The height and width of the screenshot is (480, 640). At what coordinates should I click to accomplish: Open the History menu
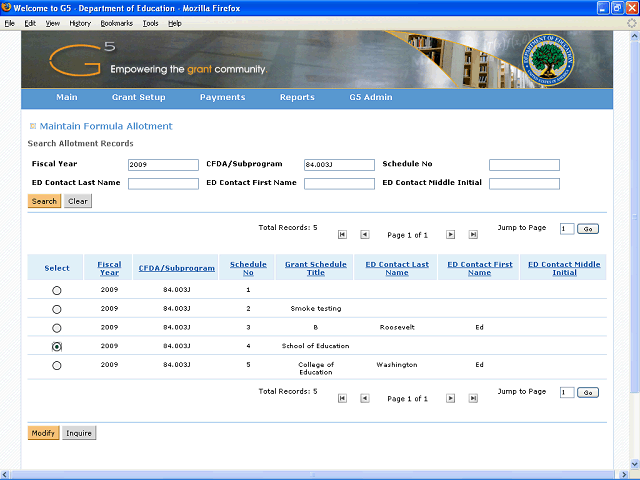80,22
